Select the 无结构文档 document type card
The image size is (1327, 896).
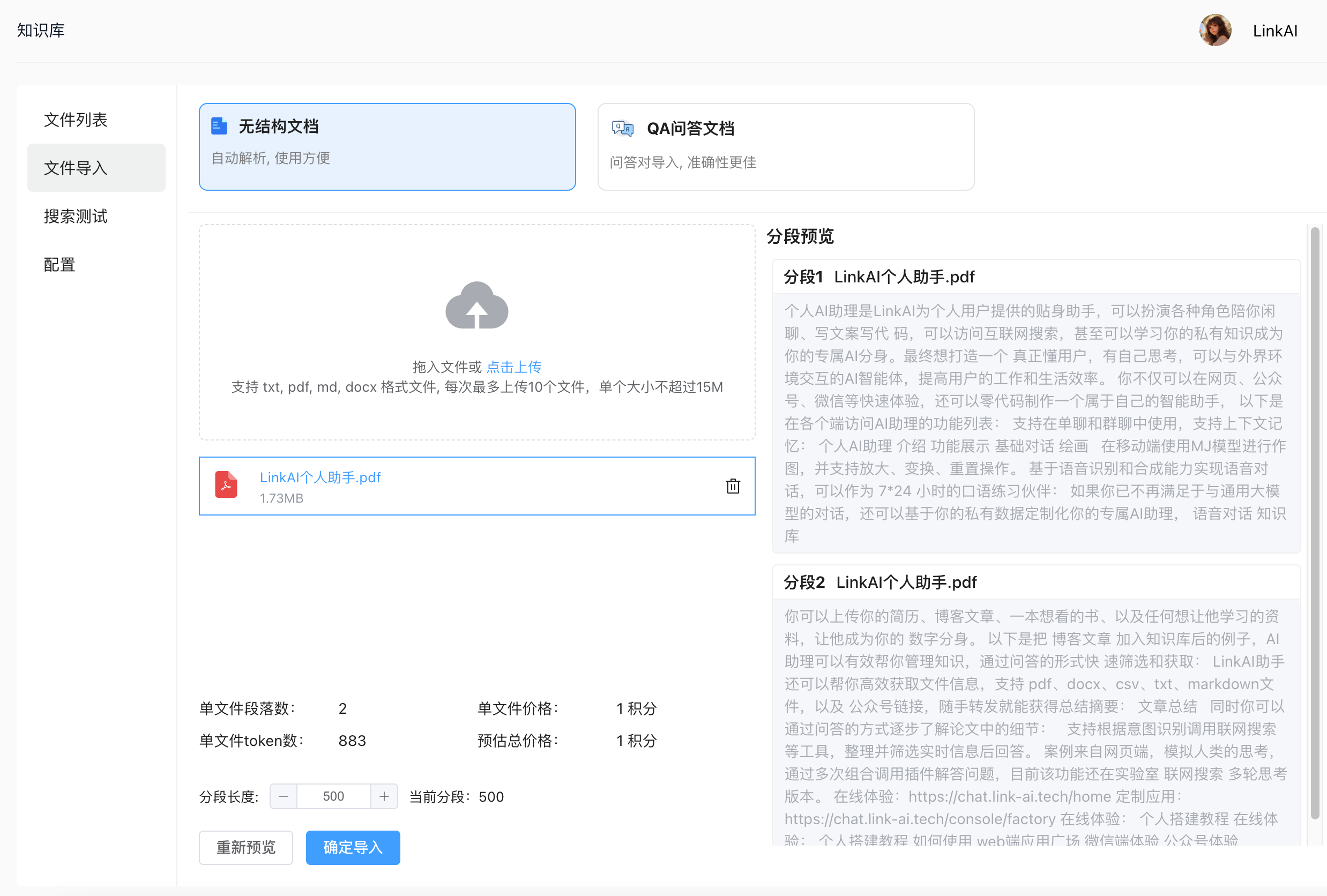pyautogui.click(x=387, y=147)
